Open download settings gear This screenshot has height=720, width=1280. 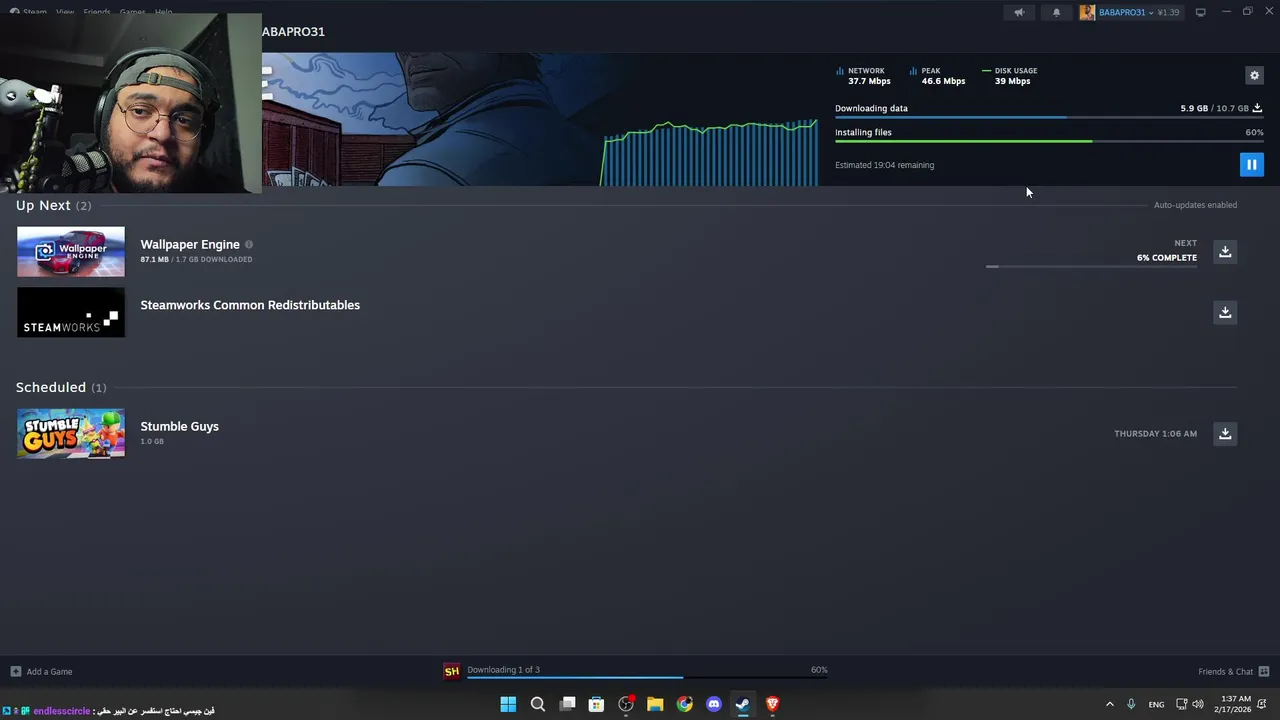coord(1254,75)
